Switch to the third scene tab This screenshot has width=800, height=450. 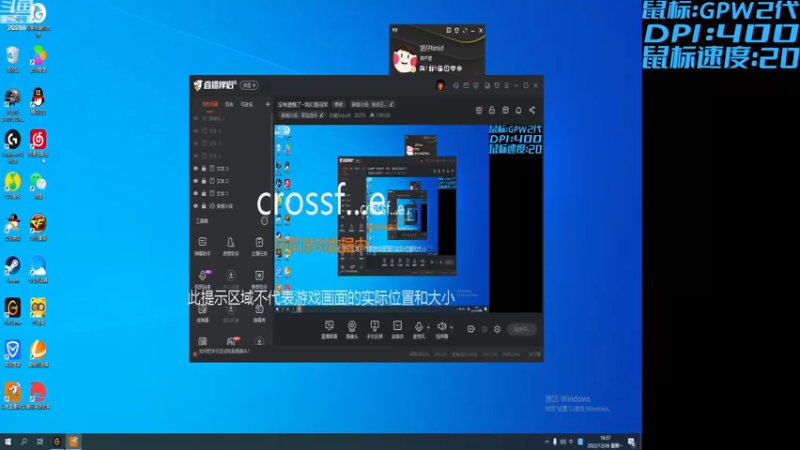(247, 104)
